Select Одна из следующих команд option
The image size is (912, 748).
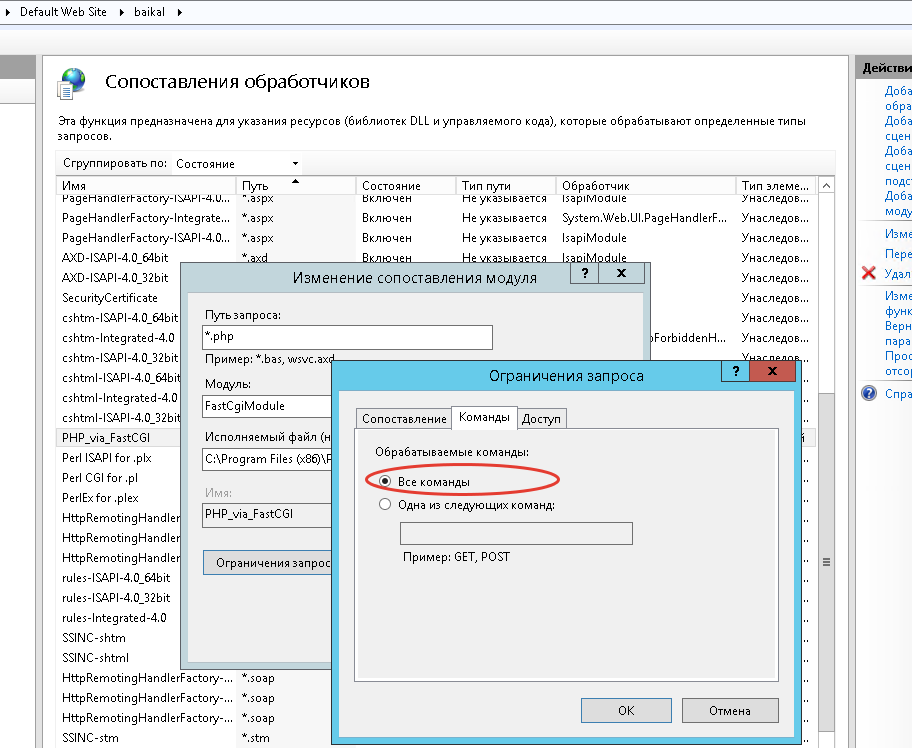[x=385, y=505]
